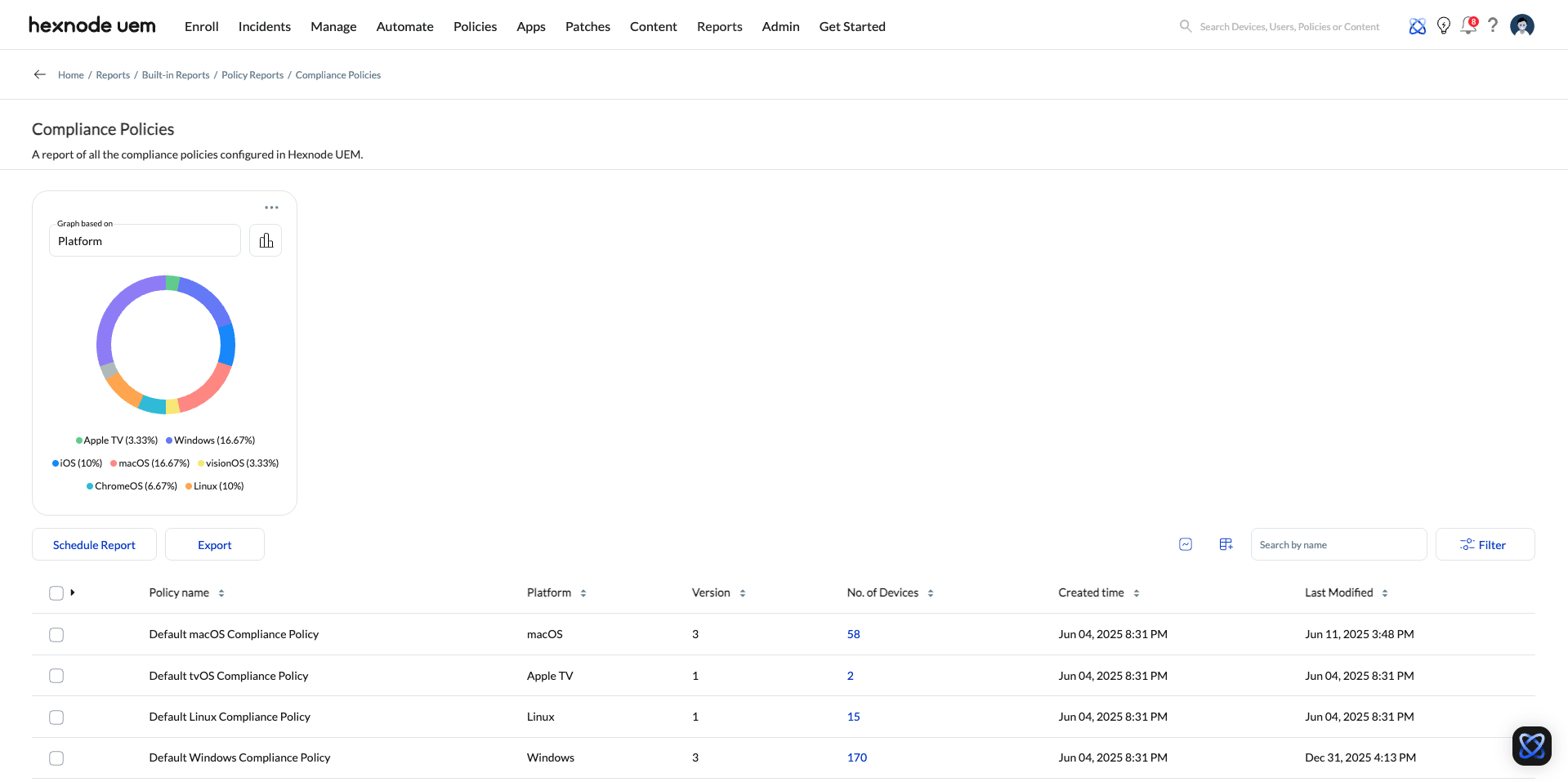The height and width of the screenshot is (782, 1568).
Task: Select the Default Linux Compliance Policy checkbox
Action: click(56, 717)
